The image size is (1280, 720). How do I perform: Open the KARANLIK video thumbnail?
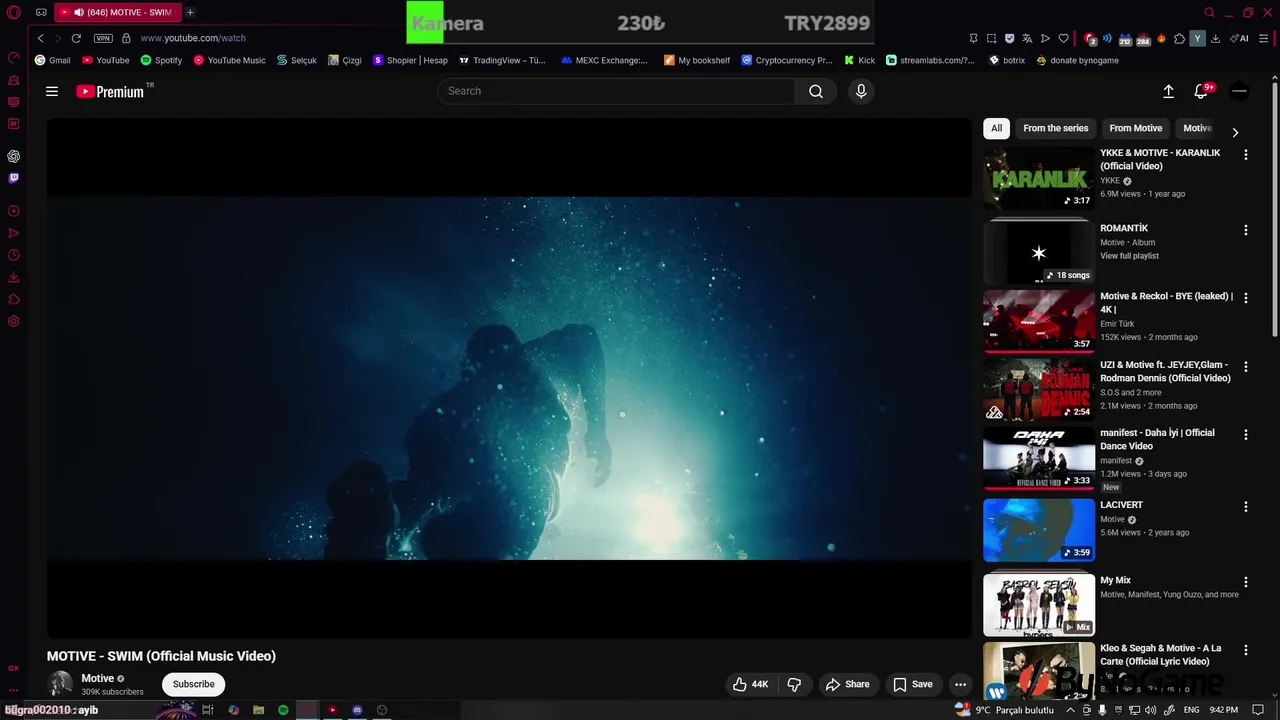(x=1039, y=178)
